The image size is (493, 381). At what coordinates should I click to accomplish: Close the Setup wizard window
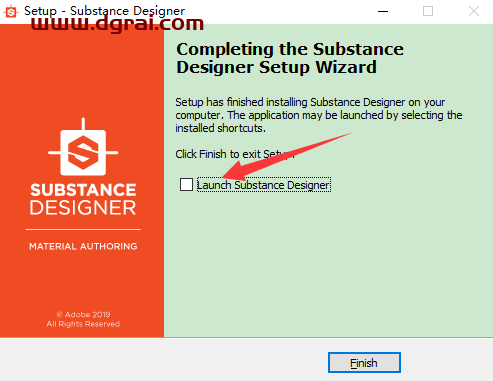click(474, 11)
